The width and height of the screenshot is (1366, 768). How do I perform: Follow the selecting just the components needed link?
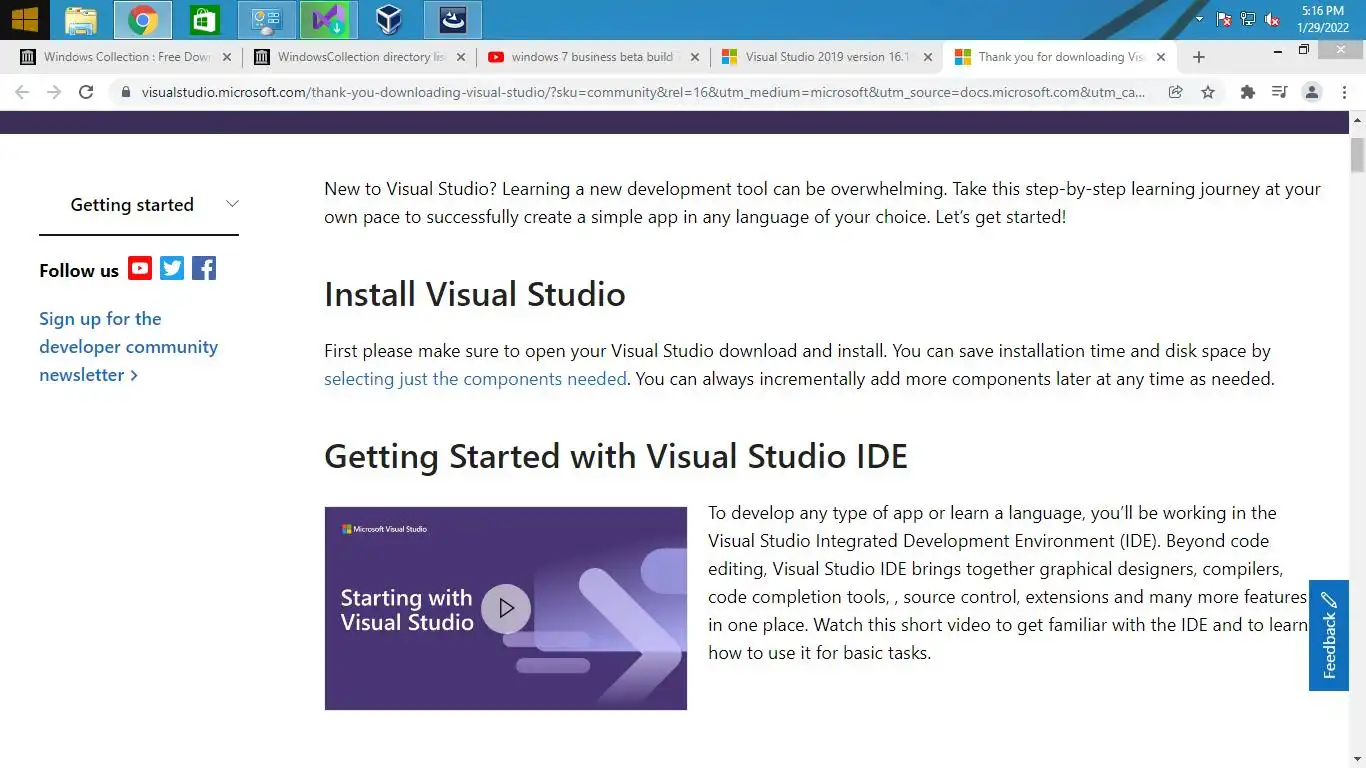(475, 379)
